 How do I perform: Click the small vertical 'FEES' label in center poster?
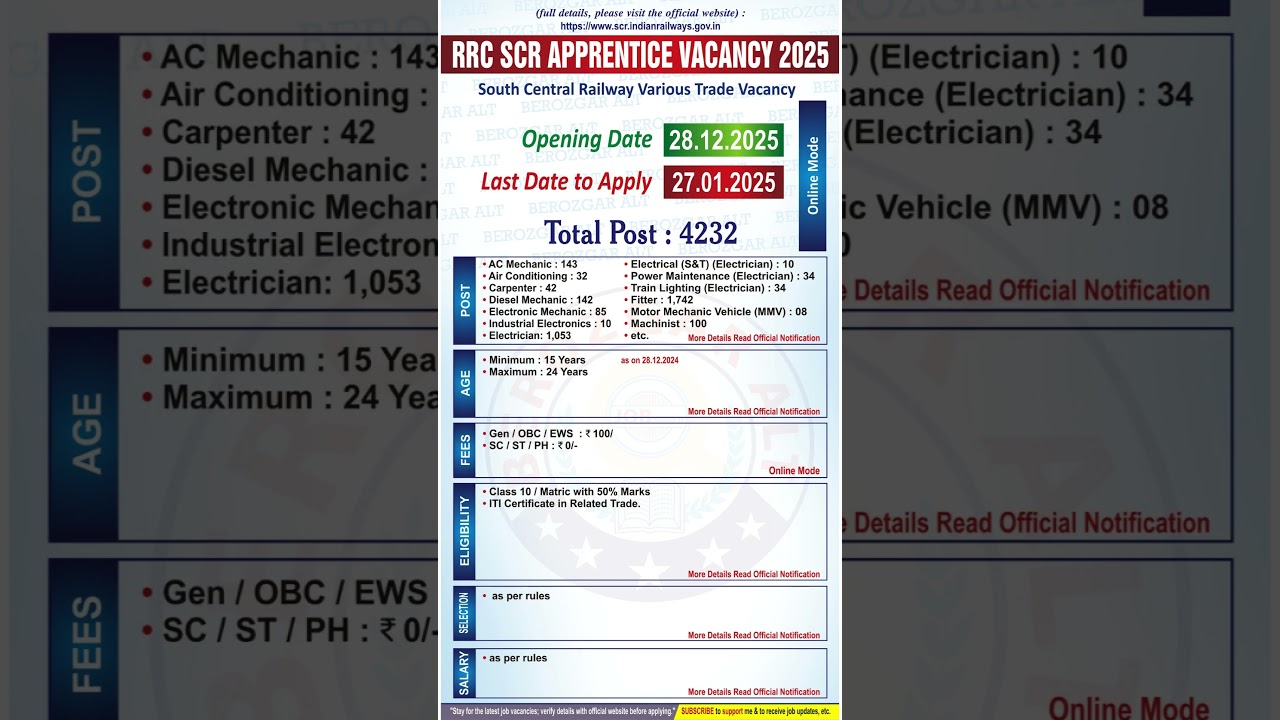pos(465,450)
